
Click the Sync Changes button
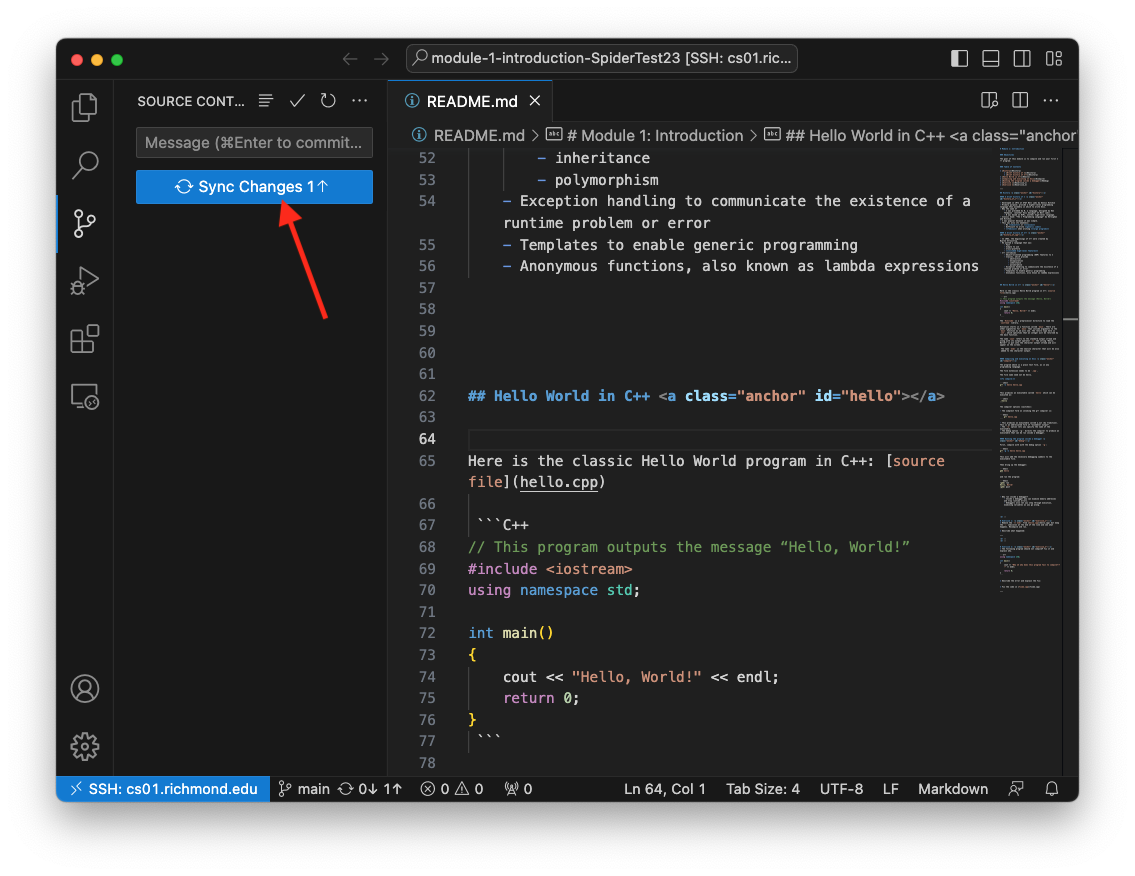[x=254, y=187]
